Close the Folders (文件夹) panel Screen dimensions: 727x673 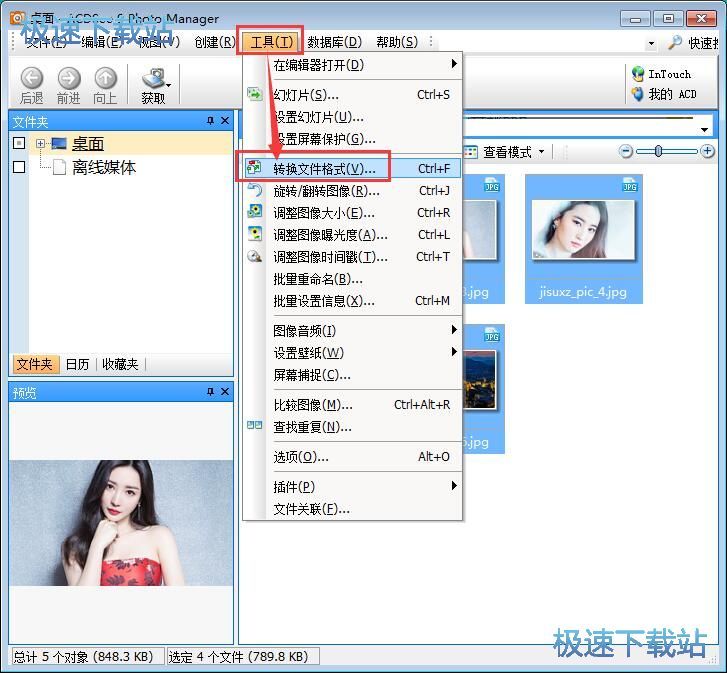[x=225, y=121]
